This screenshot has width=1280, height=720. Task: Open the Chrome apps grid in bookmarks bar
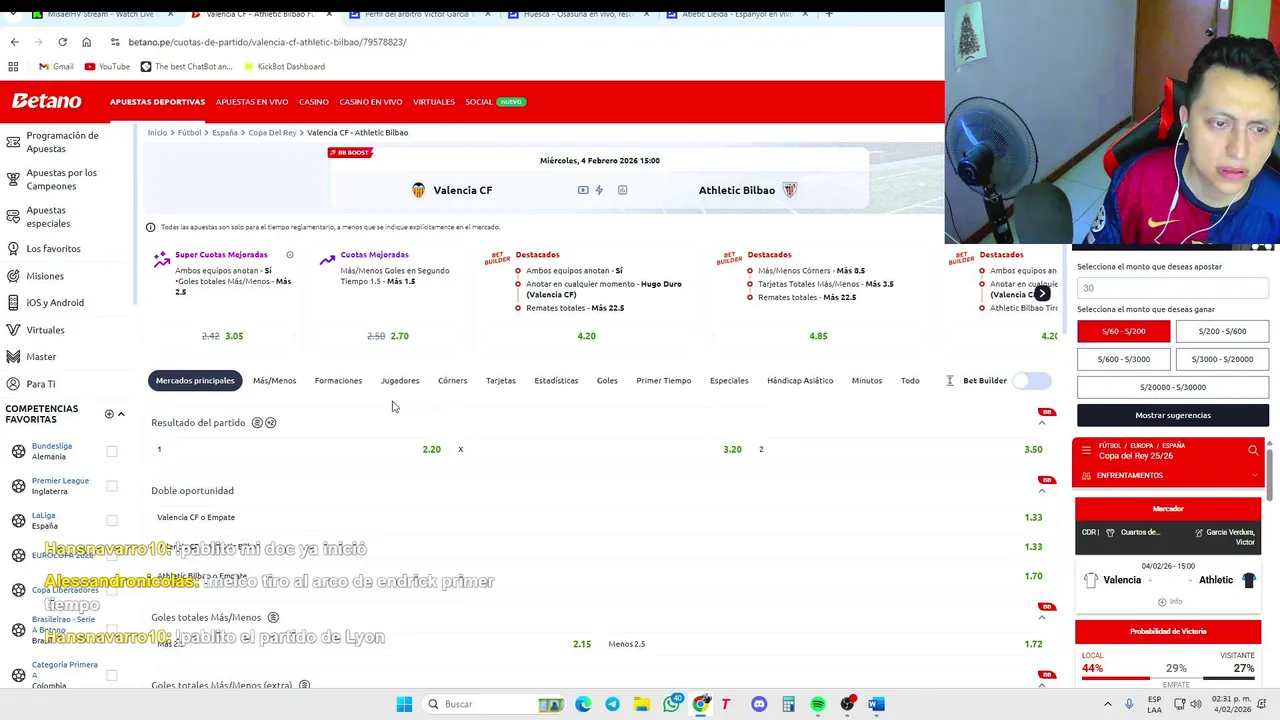tap(13, 66)
